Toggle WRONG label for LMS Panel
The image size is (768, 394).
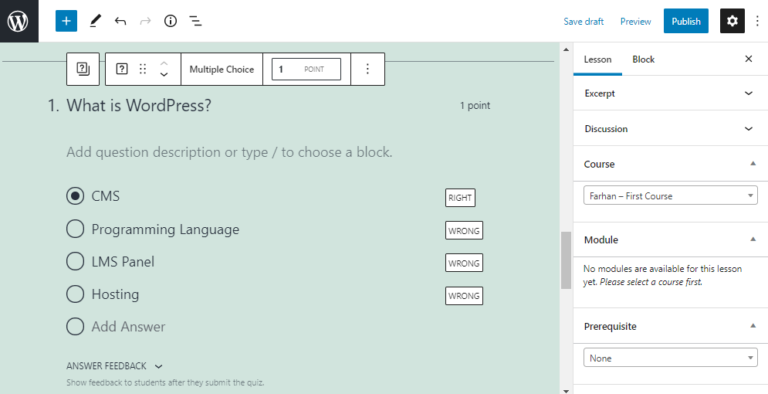point(464,263)
